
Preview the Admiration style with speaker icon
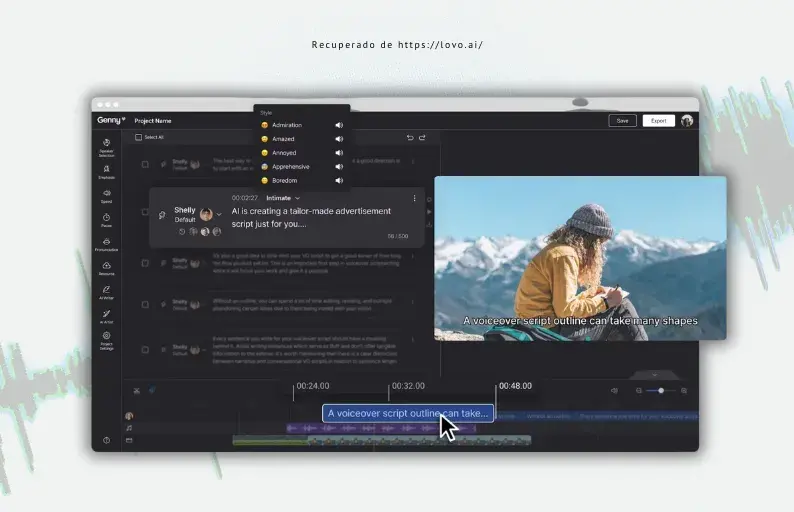[339, 125]
